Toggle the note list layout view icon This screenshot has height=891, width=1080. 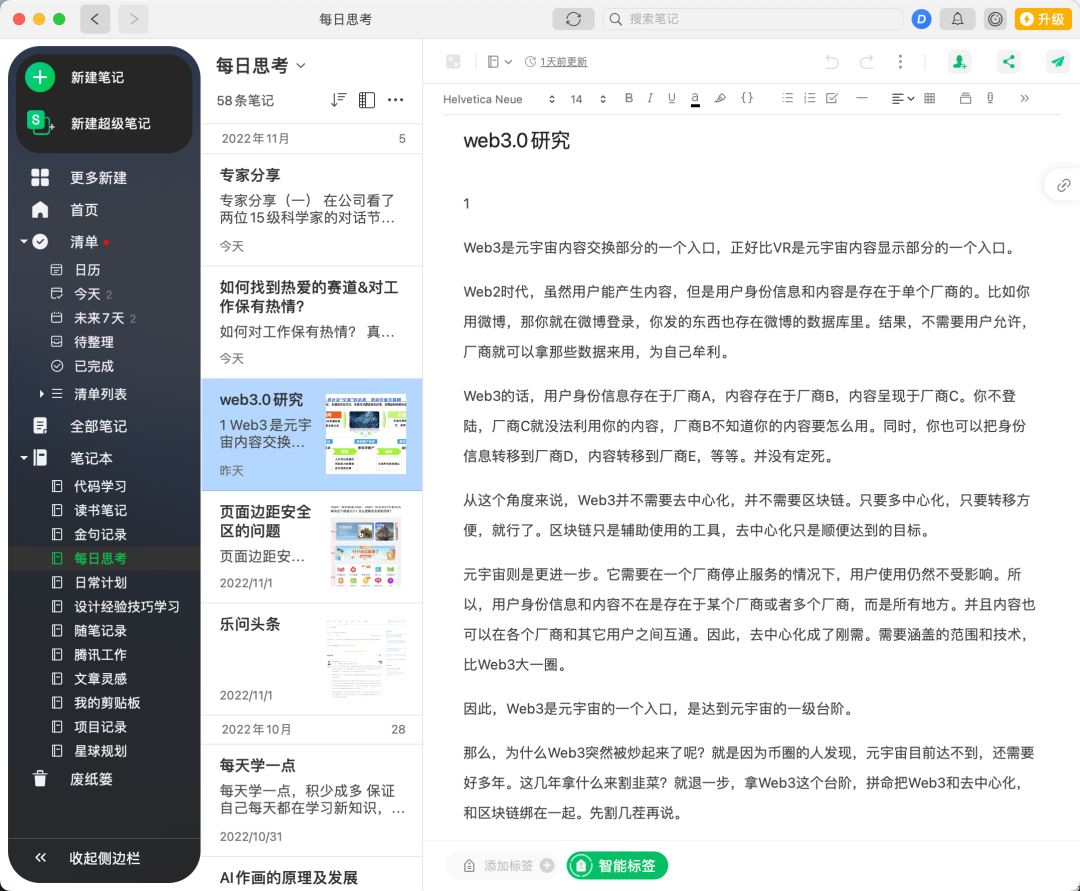click(x=367, y=100)
